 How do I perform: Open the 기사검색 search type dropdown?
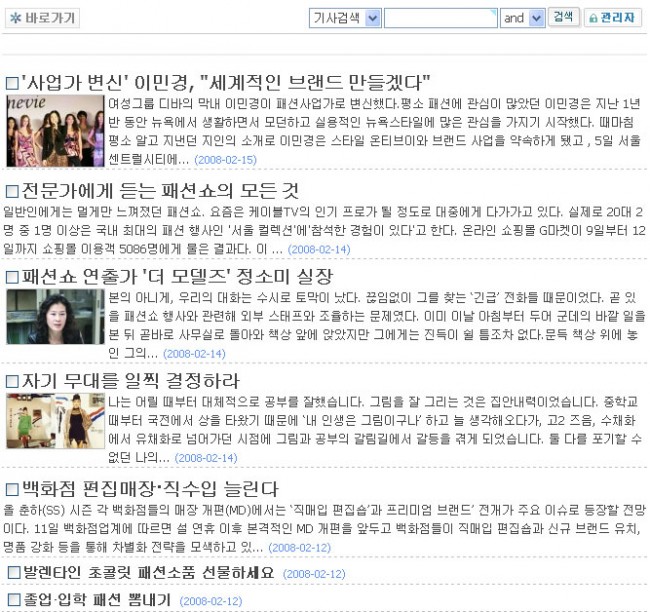point(345,18)
